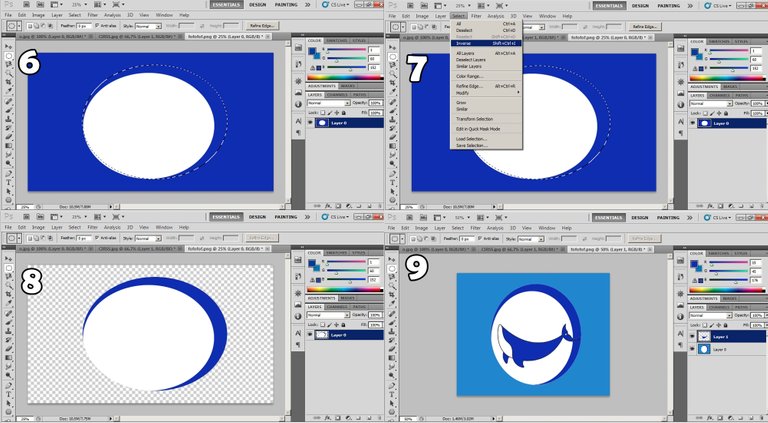
Task: Expand the Modify submenu in screenshot 7
Action: (486, 93)
